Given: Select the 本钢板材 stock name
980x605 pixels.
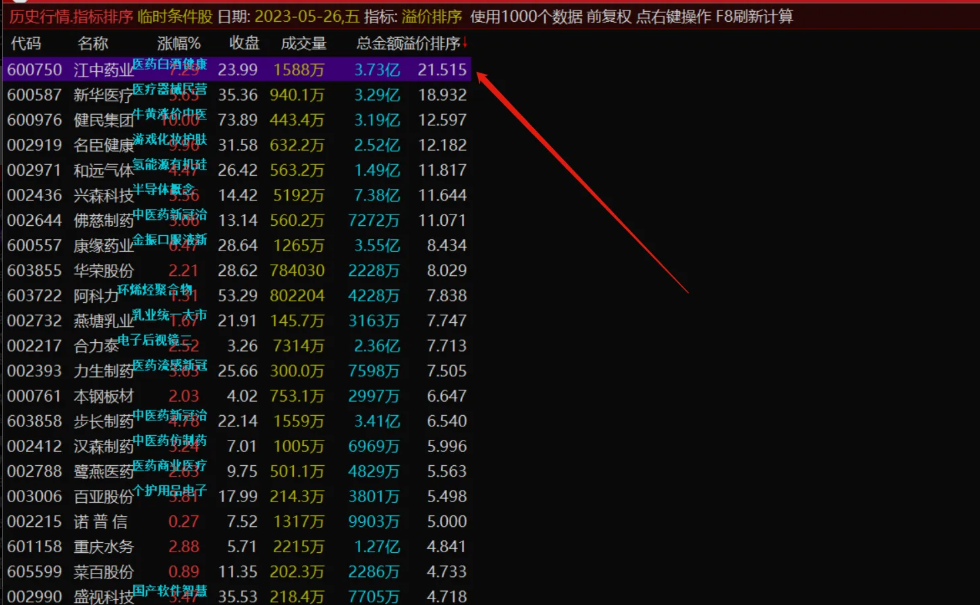Looking at the screenshot, I should pos(104,396).
